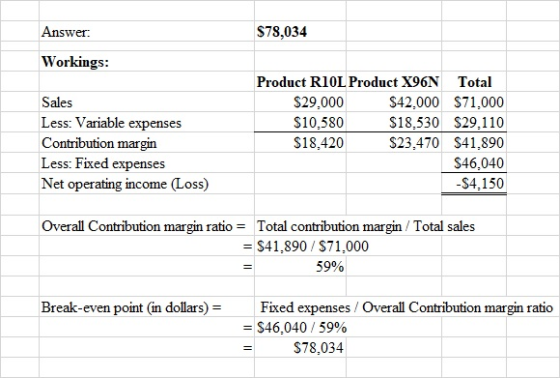Click Product R10L sales value $29,000
560x378 pixels.
(x=319, y=103)
